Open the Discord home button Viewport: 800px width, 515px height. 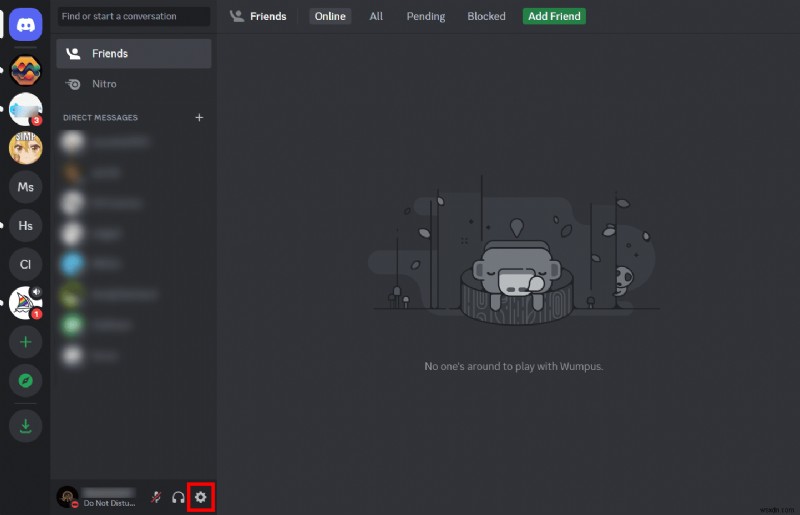[x=26, y=24]
